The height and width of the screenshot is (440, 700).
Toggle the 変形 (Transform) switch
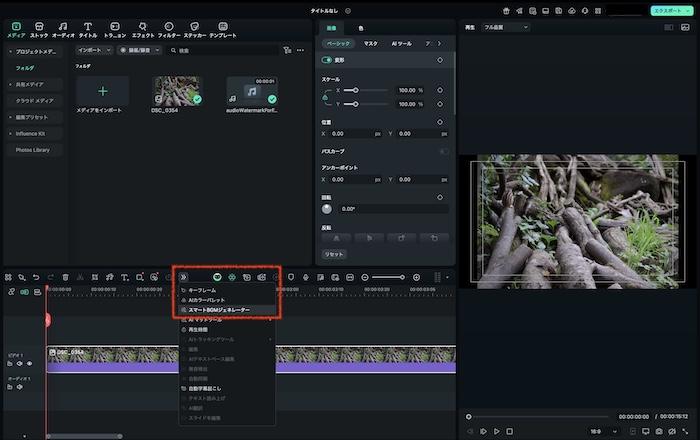tap(327, 60)
